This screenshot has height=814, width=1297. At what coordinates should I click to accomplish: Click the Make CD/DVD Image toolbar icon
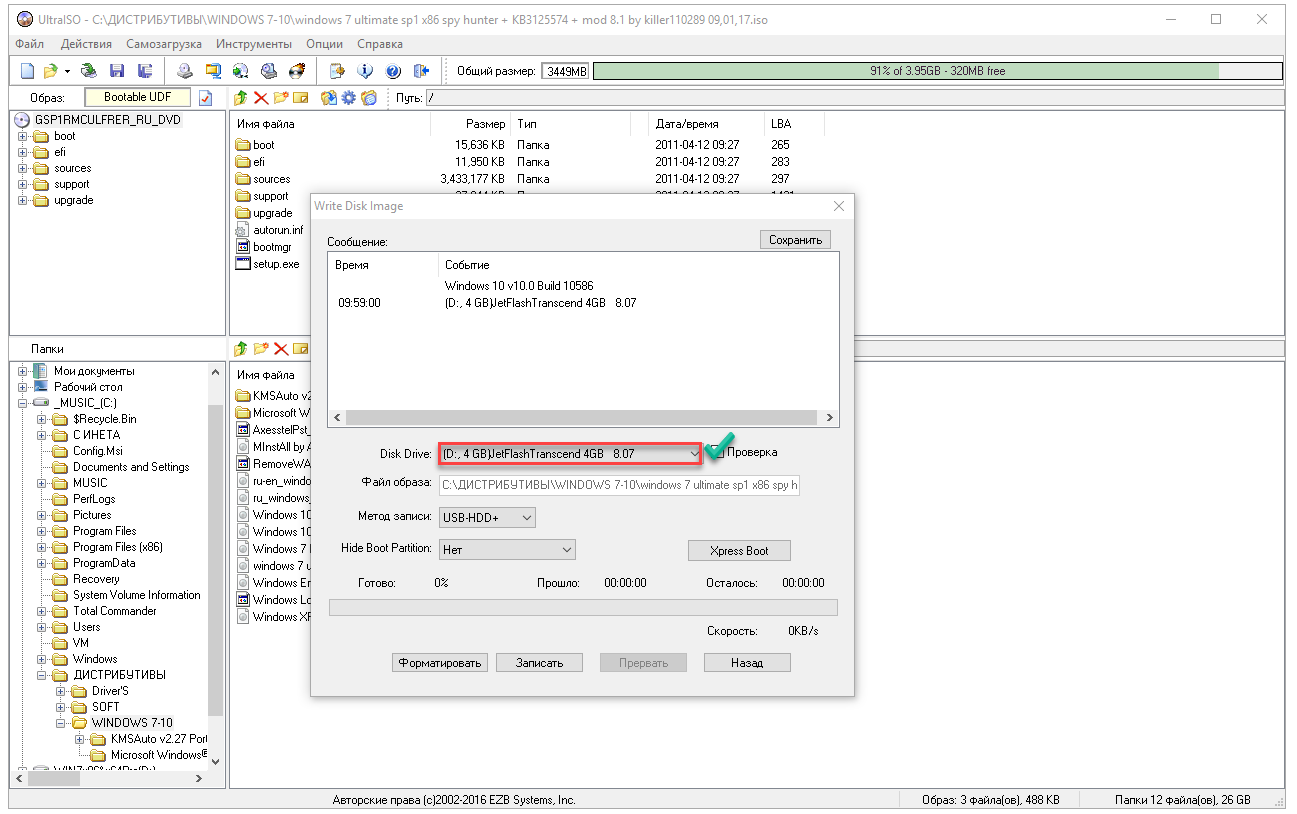click(x=185, y=71)
